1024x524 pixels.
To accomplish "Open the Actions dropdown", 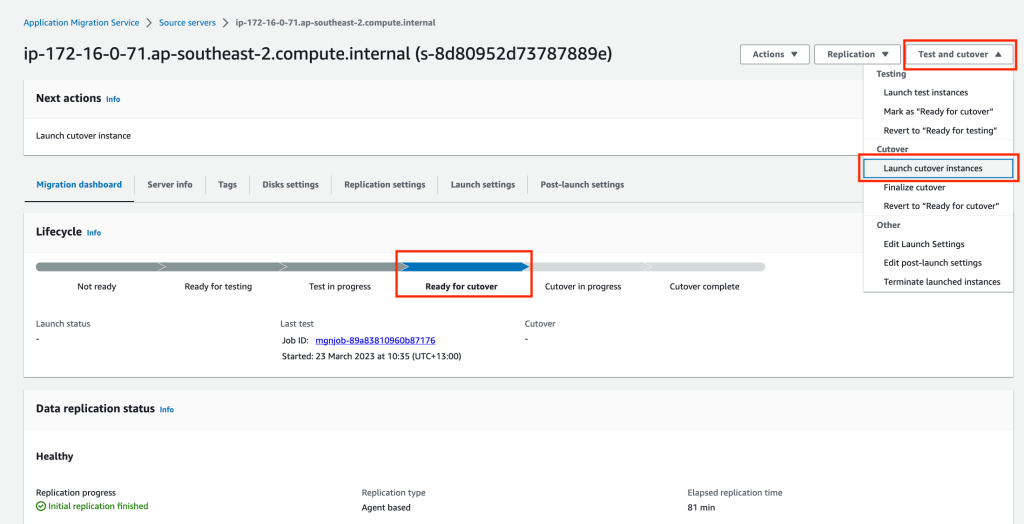I will (774, 54).
